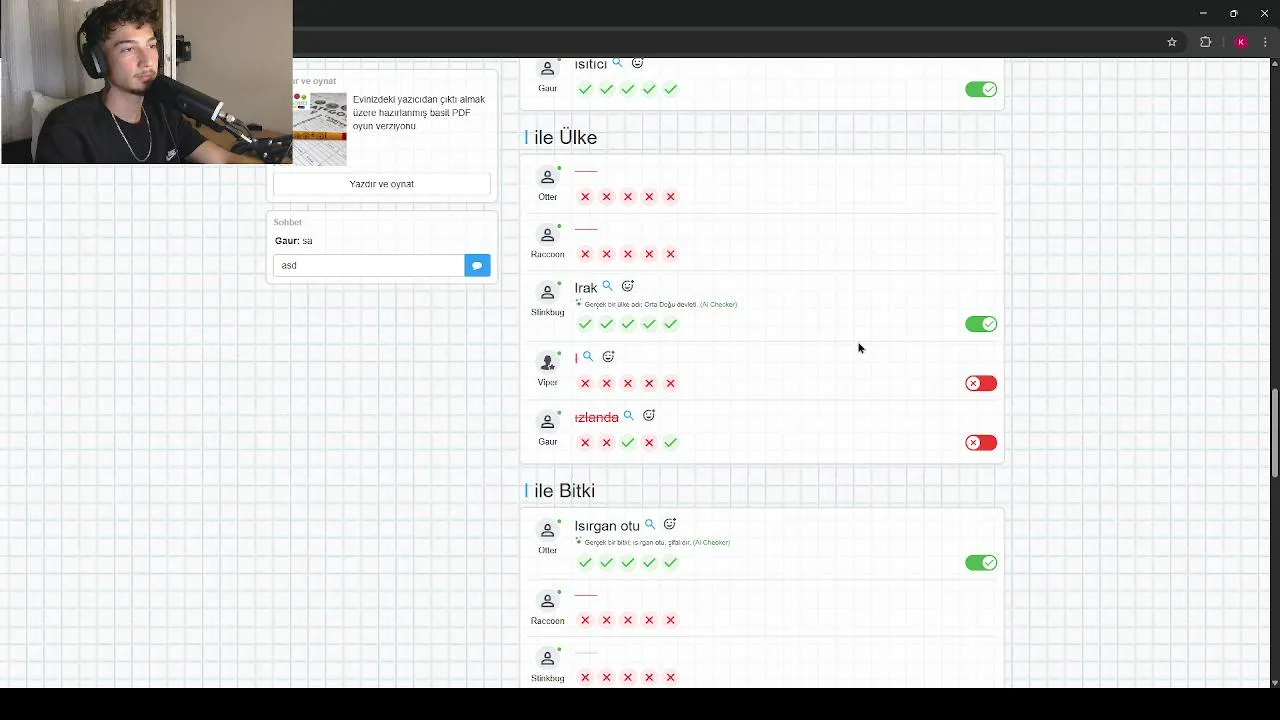
Task: Click the Irak answer text
Action: pos(586,288)
